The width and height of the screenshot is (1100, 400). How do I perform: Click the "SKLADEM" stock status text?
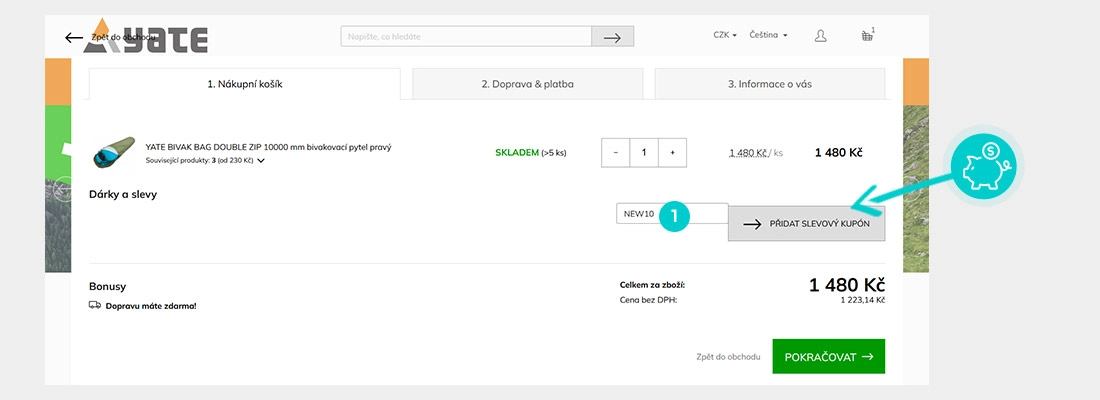pyautogui.click(x=517, y=153)
